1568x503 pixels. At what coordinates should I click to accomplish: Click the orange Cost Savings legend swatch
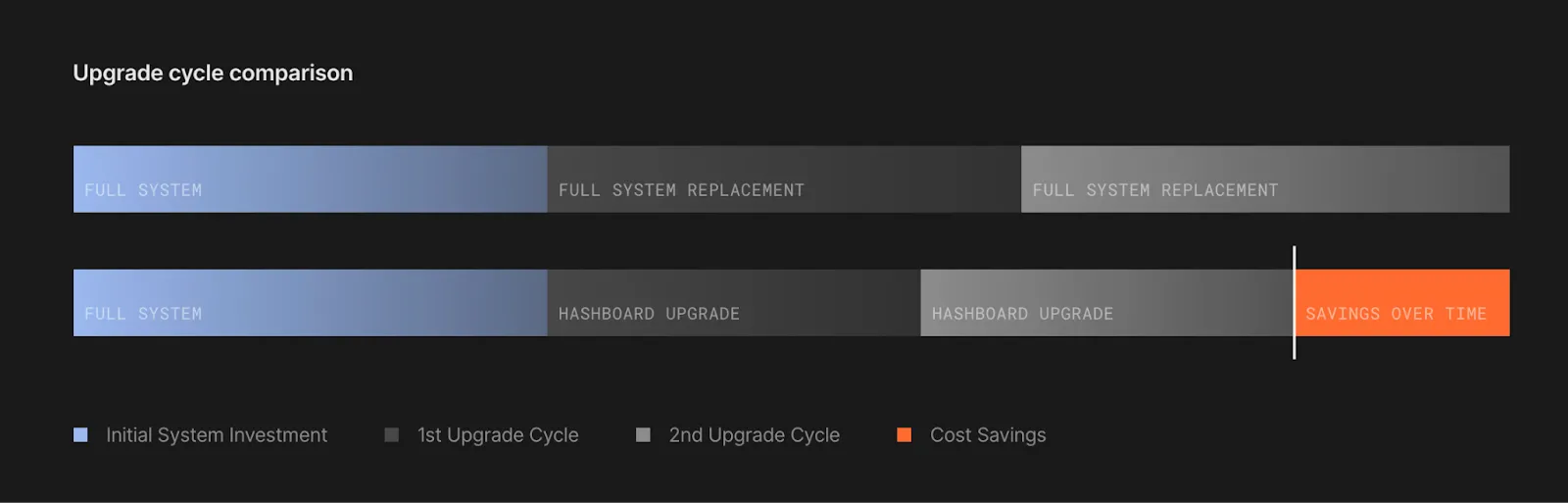tap(904, 434)
